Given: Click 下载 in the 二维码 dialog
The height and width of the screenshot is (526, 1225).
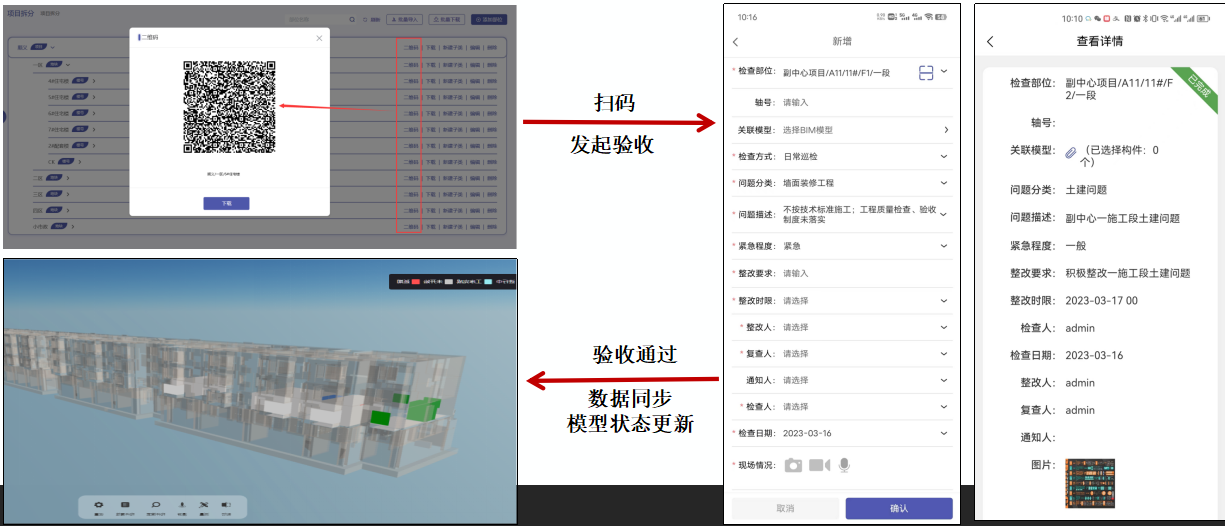Looking at the screenshot, I should [x=225, y=202].
